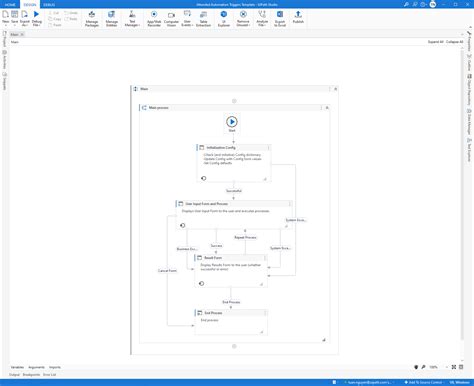Open the Properties side panel
Image resolution: width=474 pixels, height=386 pixels.
(x=469, y=41)
